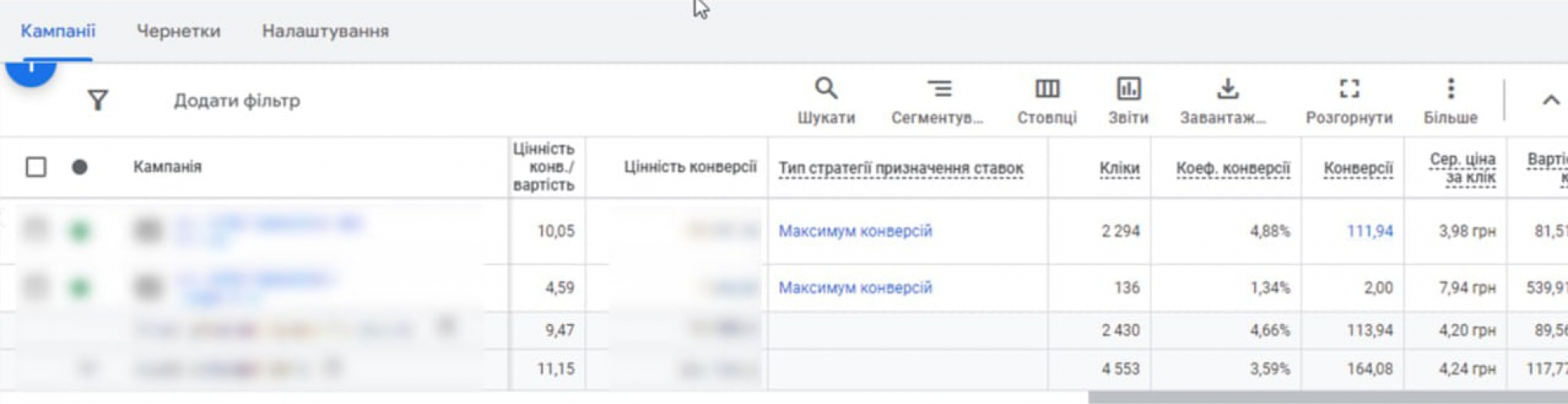The image size is (1568, 404).
Task: Open the Сегментувати options
Action: click(x=937, y=101)
